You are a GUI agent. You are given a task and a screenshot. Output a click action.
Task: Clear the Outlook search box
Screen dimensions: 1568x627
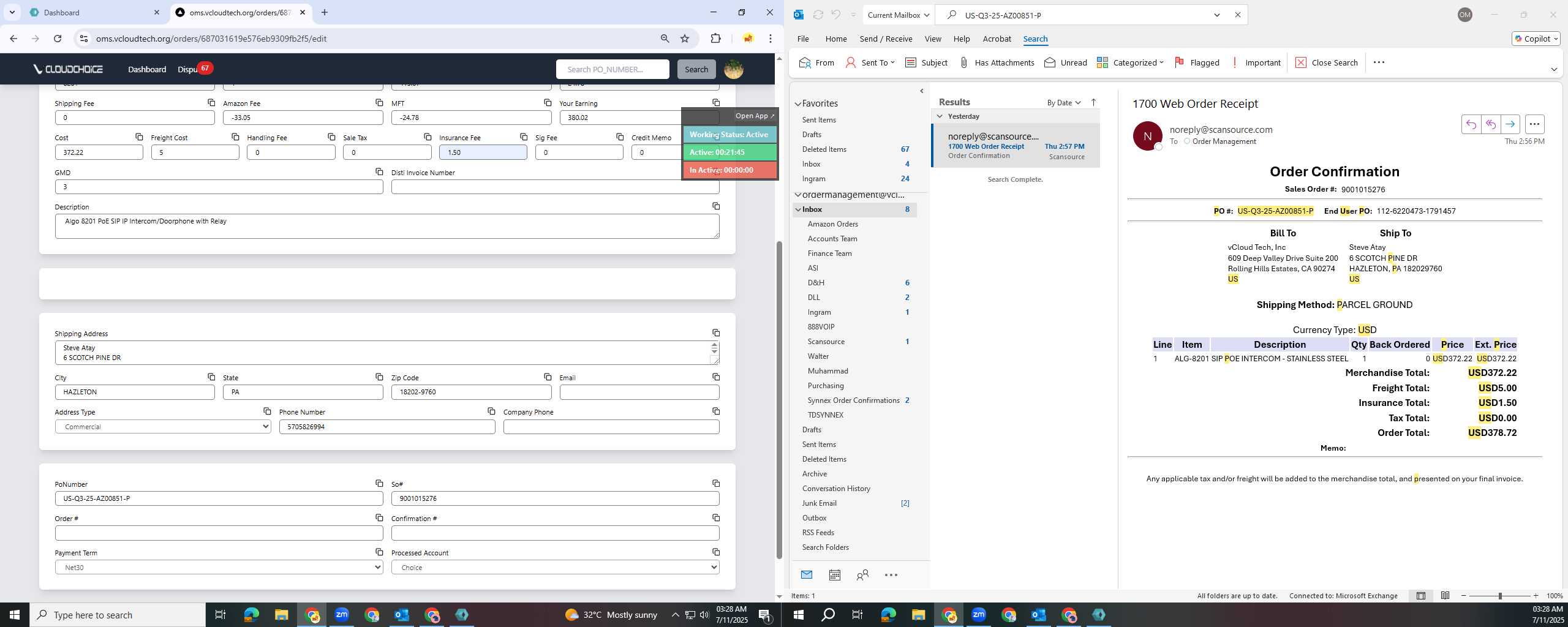click(x=1237, y=15)
